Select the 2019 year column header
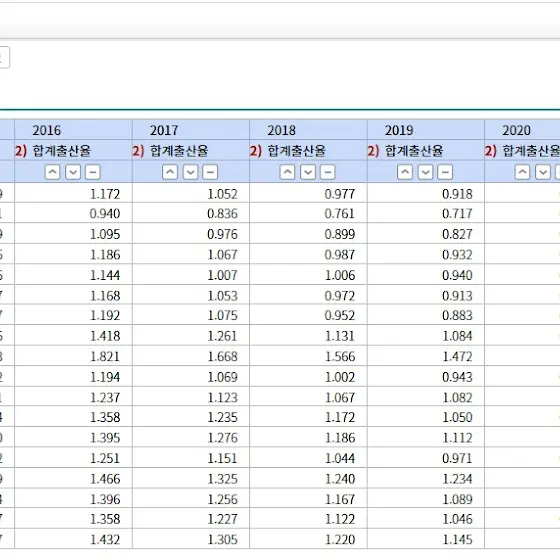 point(399,130)
